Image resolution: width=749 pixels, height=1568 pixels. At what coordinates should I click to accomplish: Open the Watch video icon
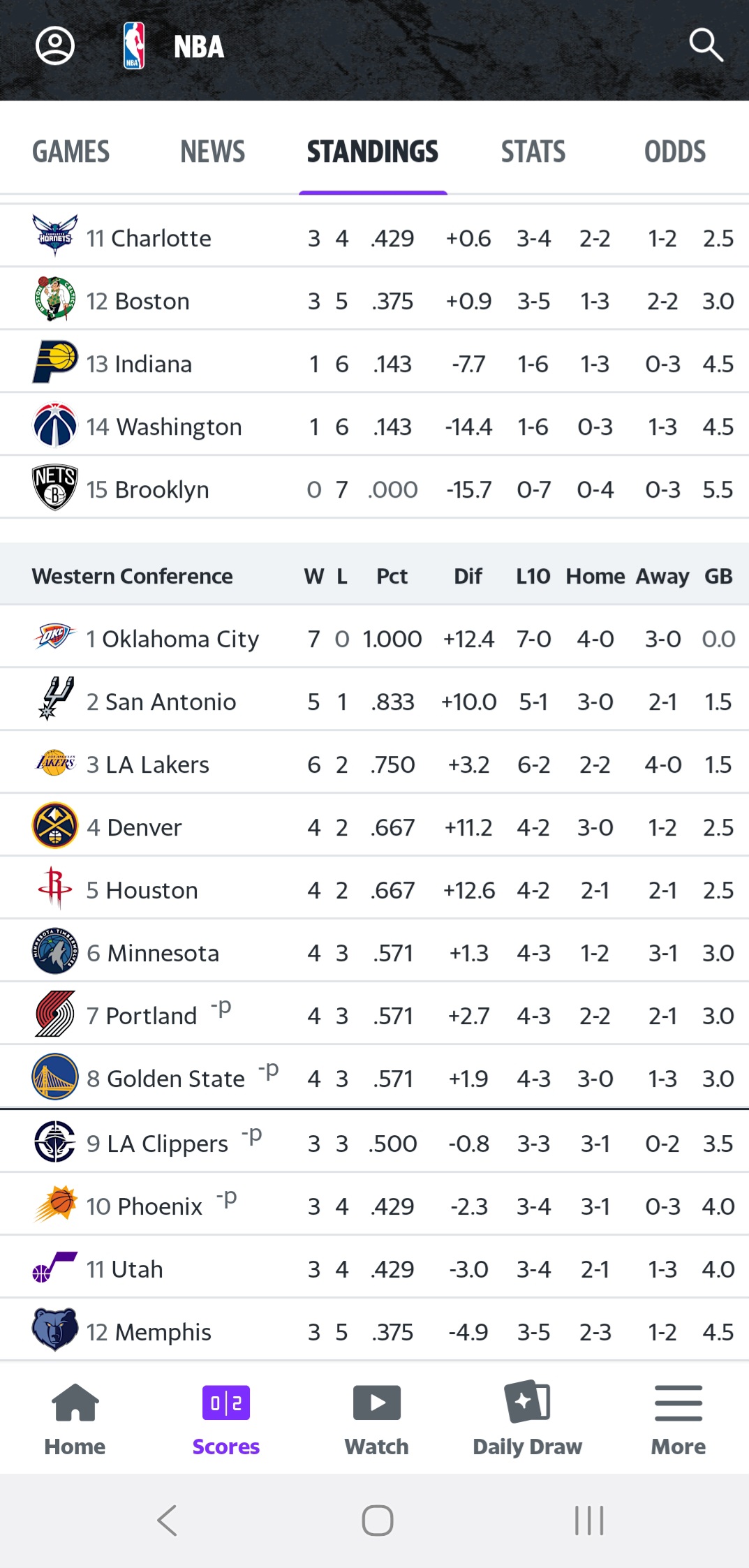click(376, 1403)
